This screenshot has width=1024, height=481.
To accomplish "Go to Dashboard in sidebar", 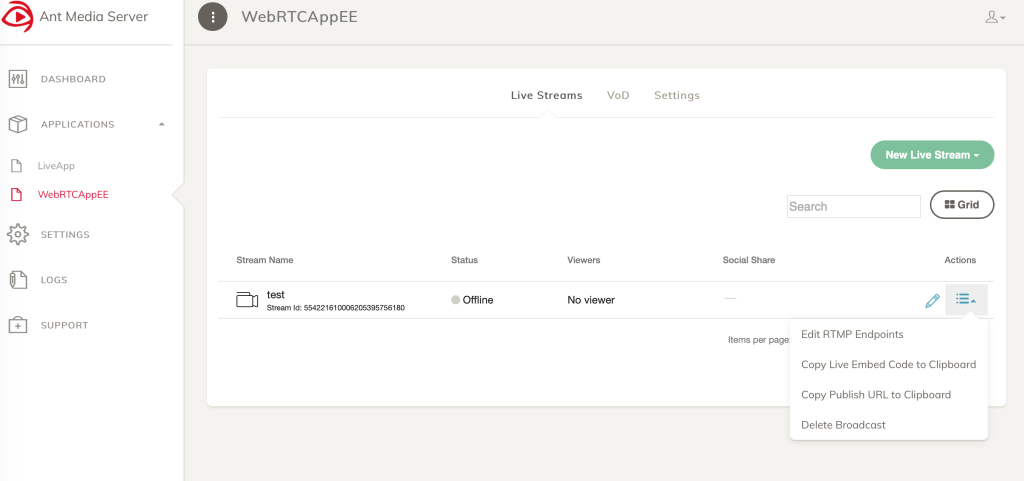I will (73, 79).
